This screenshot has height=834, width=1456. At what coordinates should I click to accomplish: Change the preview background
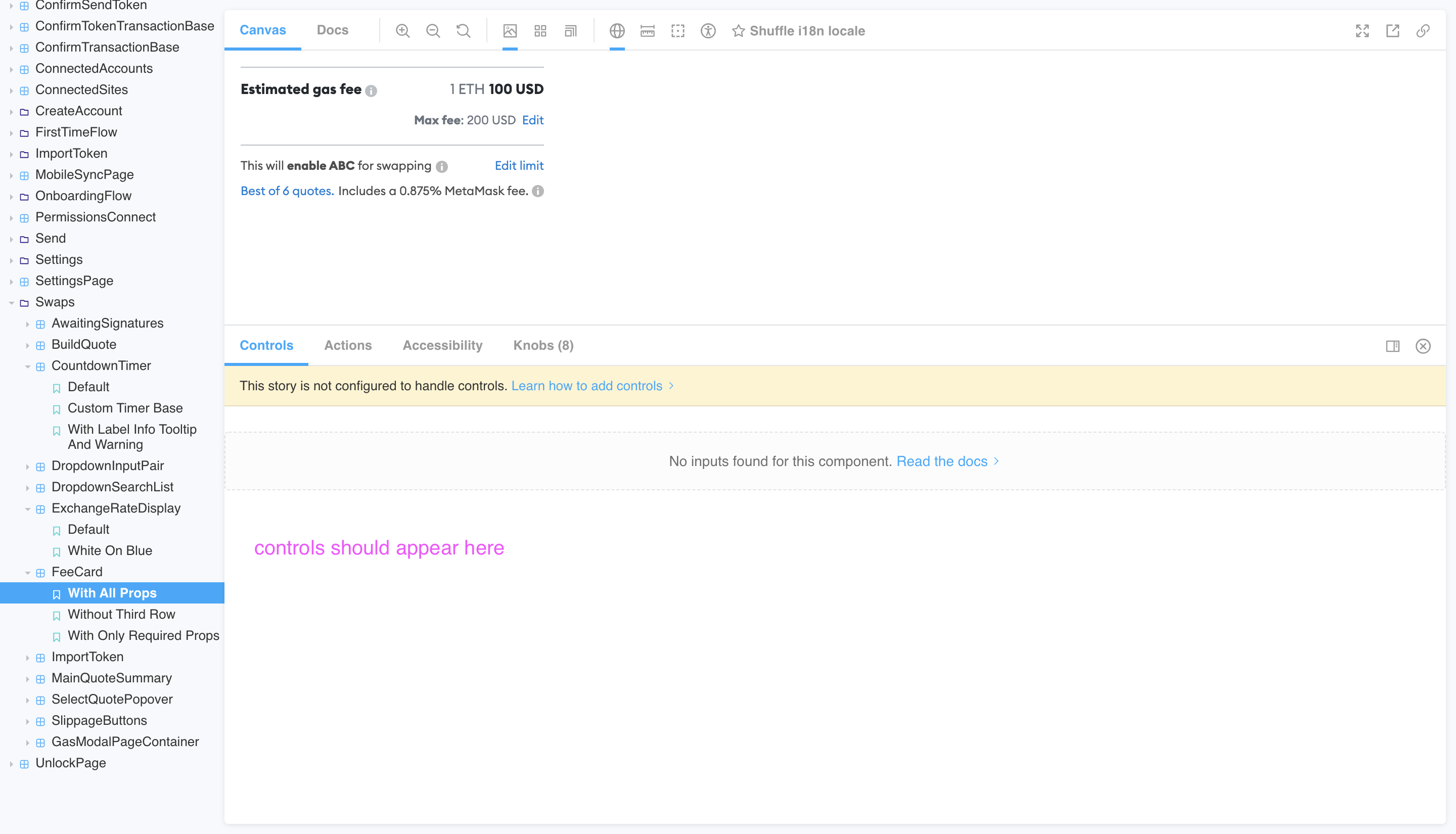coord(510,31)
